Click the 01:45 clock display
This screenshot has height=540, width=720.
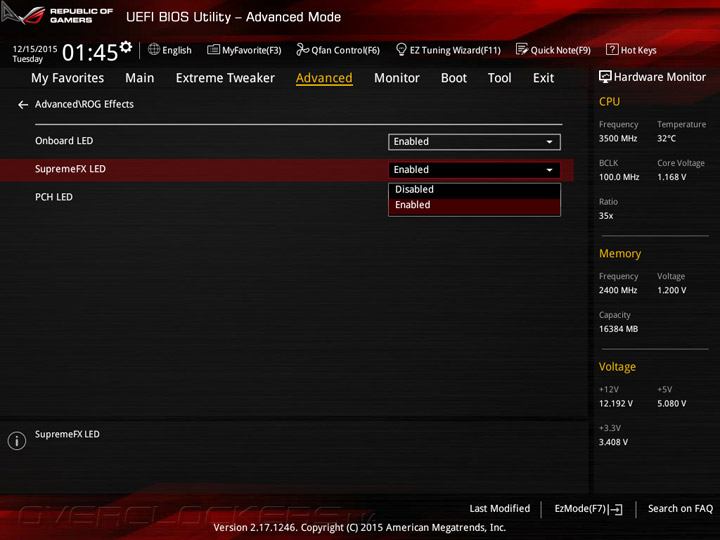(x=90, y=52)
